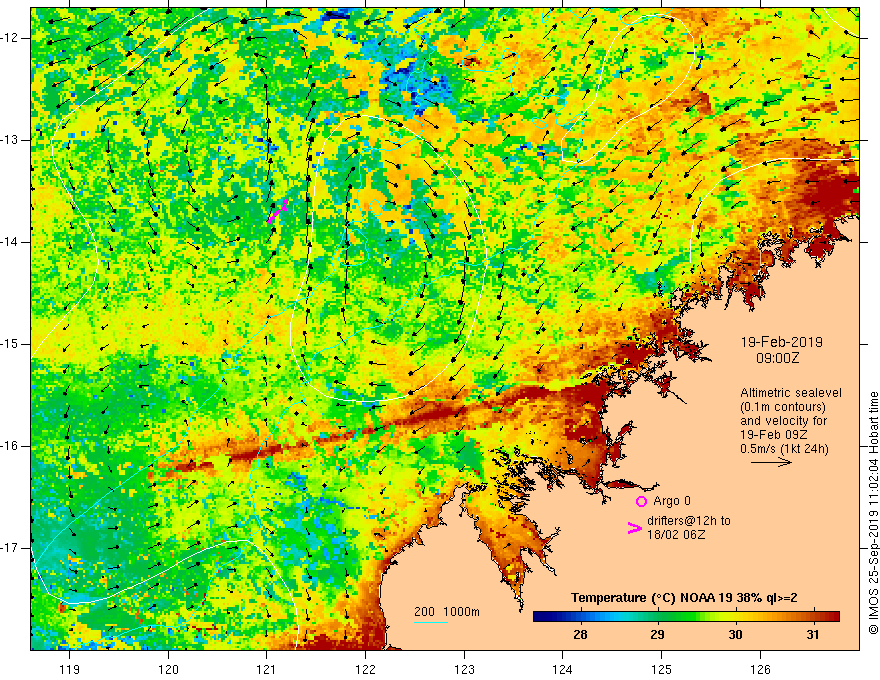Click longitude axis label 123
The width and height of the screenshot is (880, 680).
point(464,669)
